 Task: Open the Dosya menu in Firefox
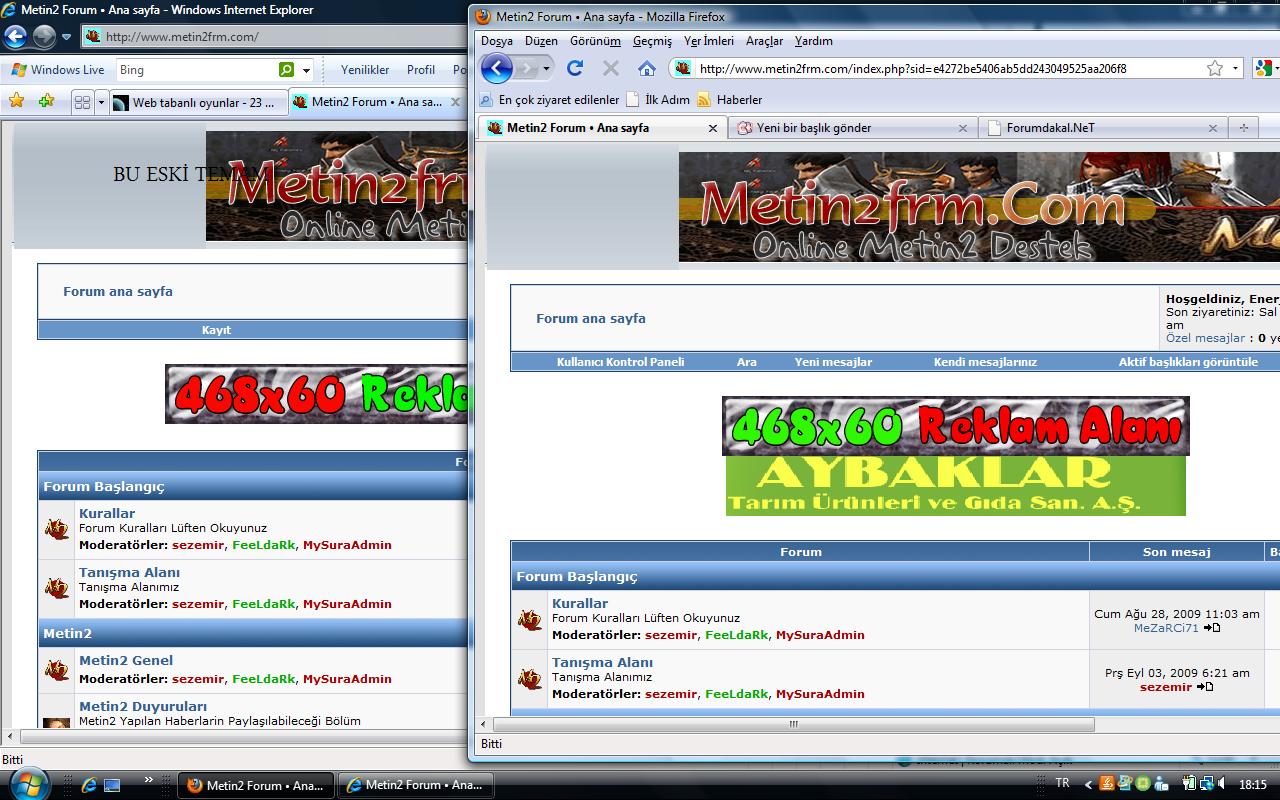pyautogui.click(x=497, y=41)
